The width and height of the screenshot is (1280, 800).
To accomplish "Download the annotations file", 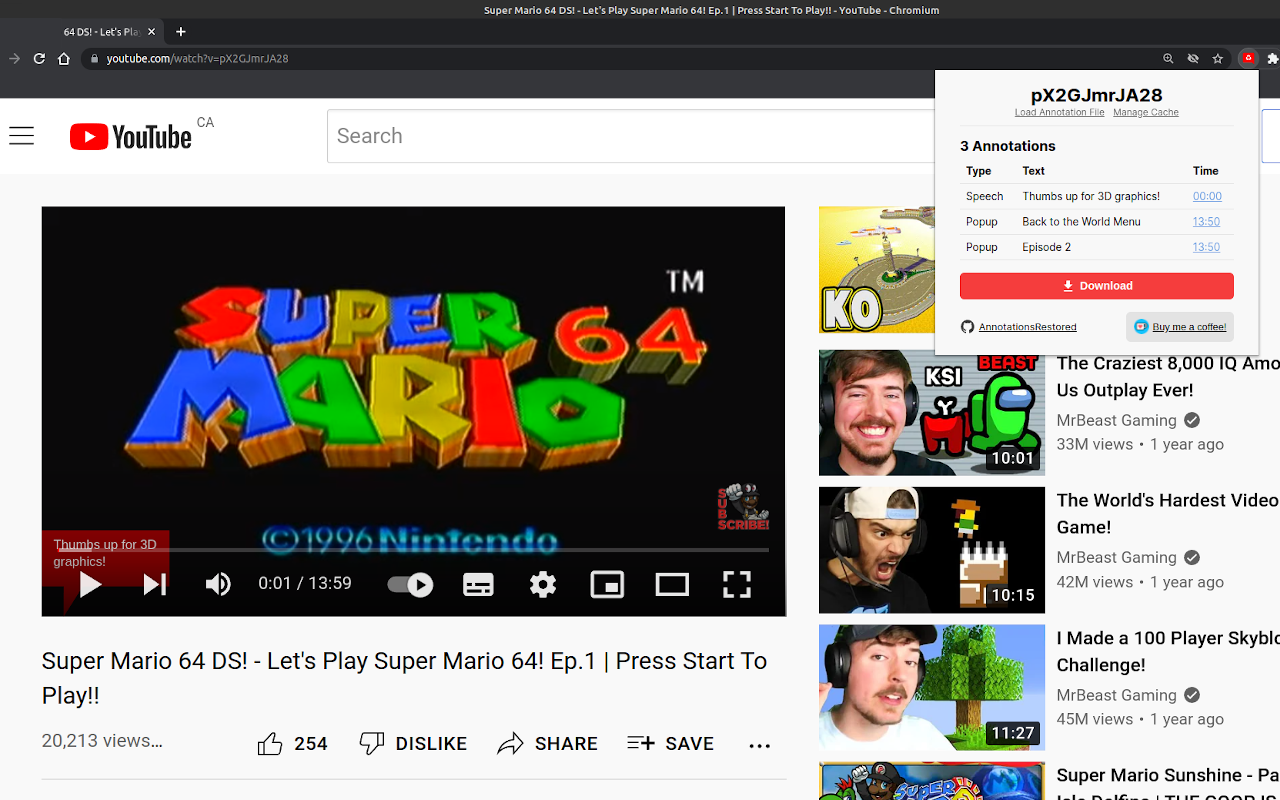I will click(1097, 286).
